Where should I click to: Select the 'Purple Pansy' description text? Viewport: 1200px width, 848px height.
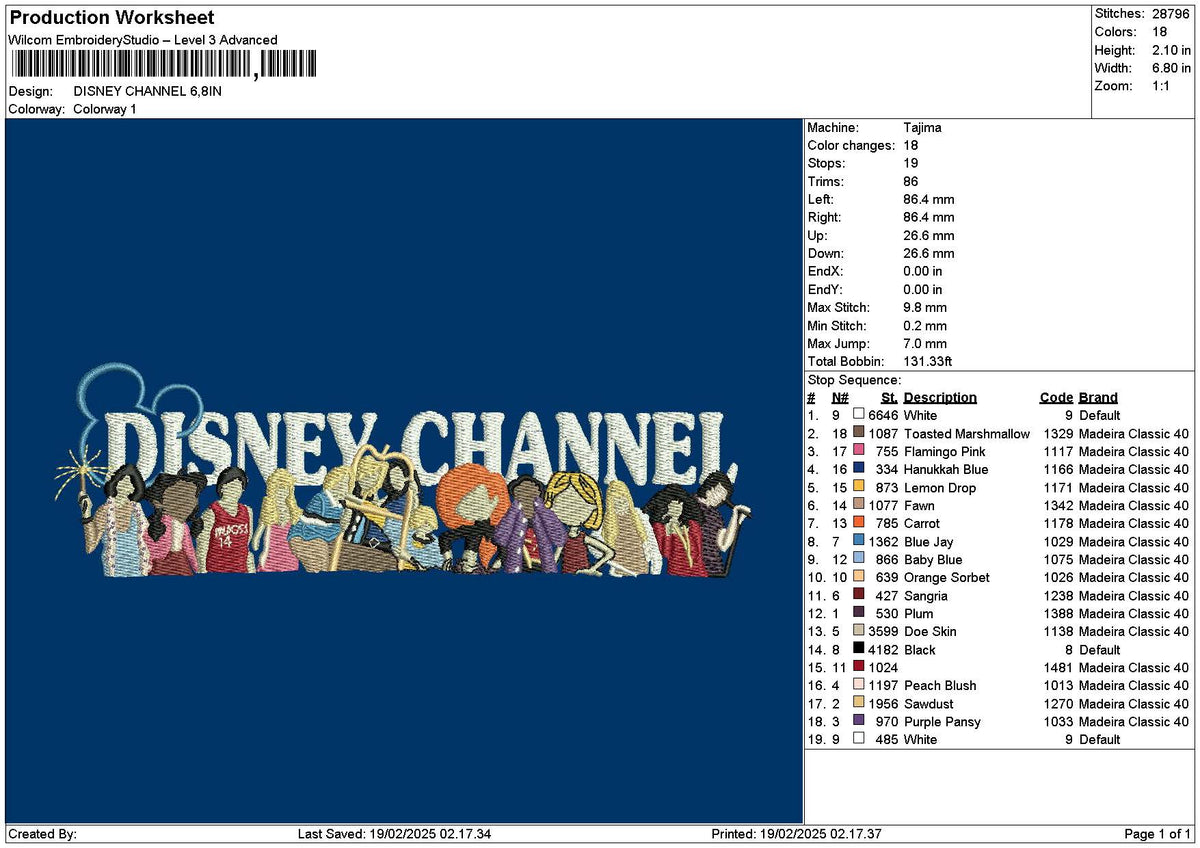942,721
